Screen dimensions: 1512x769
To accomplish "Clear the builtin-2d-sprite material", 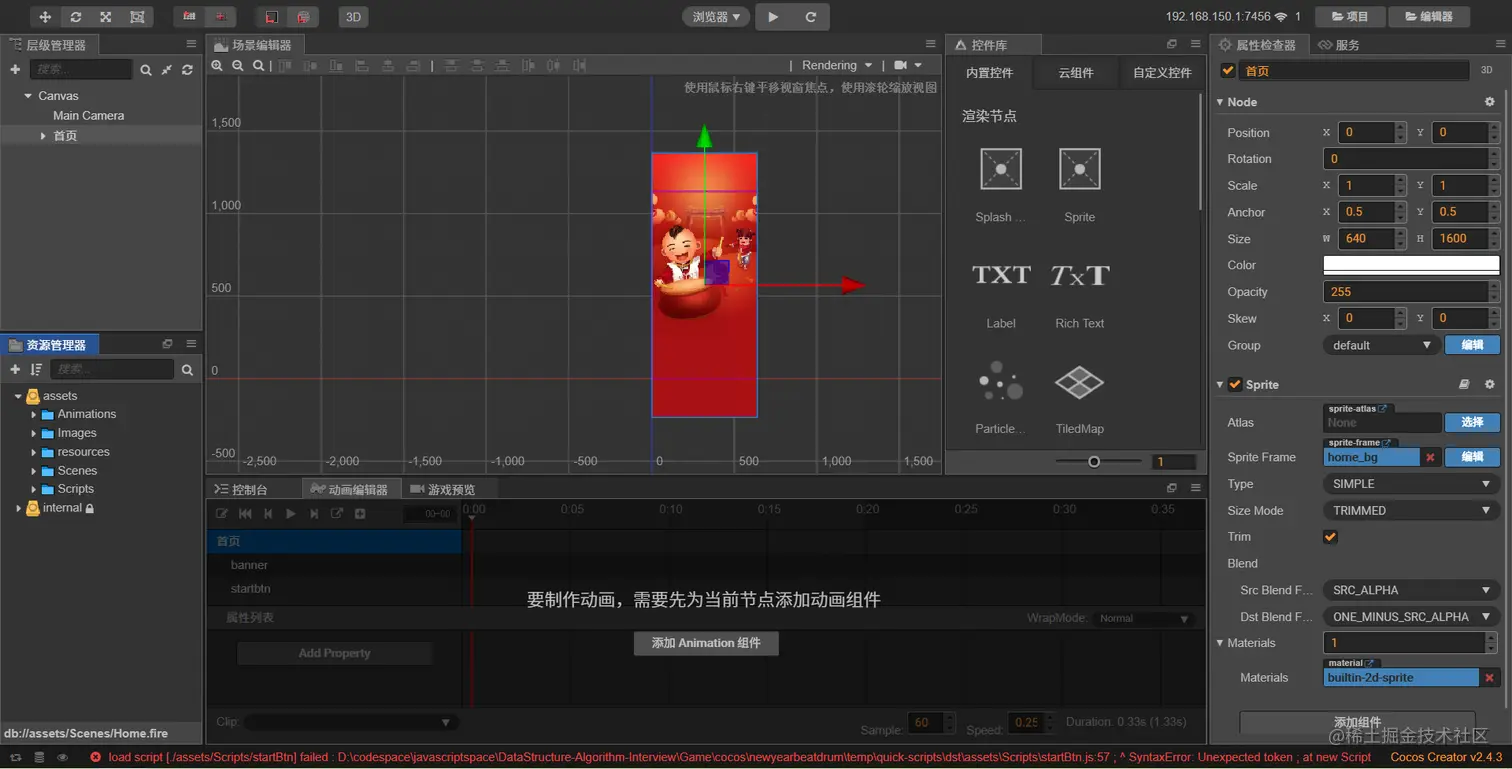I will click(x=1489, y=678).
